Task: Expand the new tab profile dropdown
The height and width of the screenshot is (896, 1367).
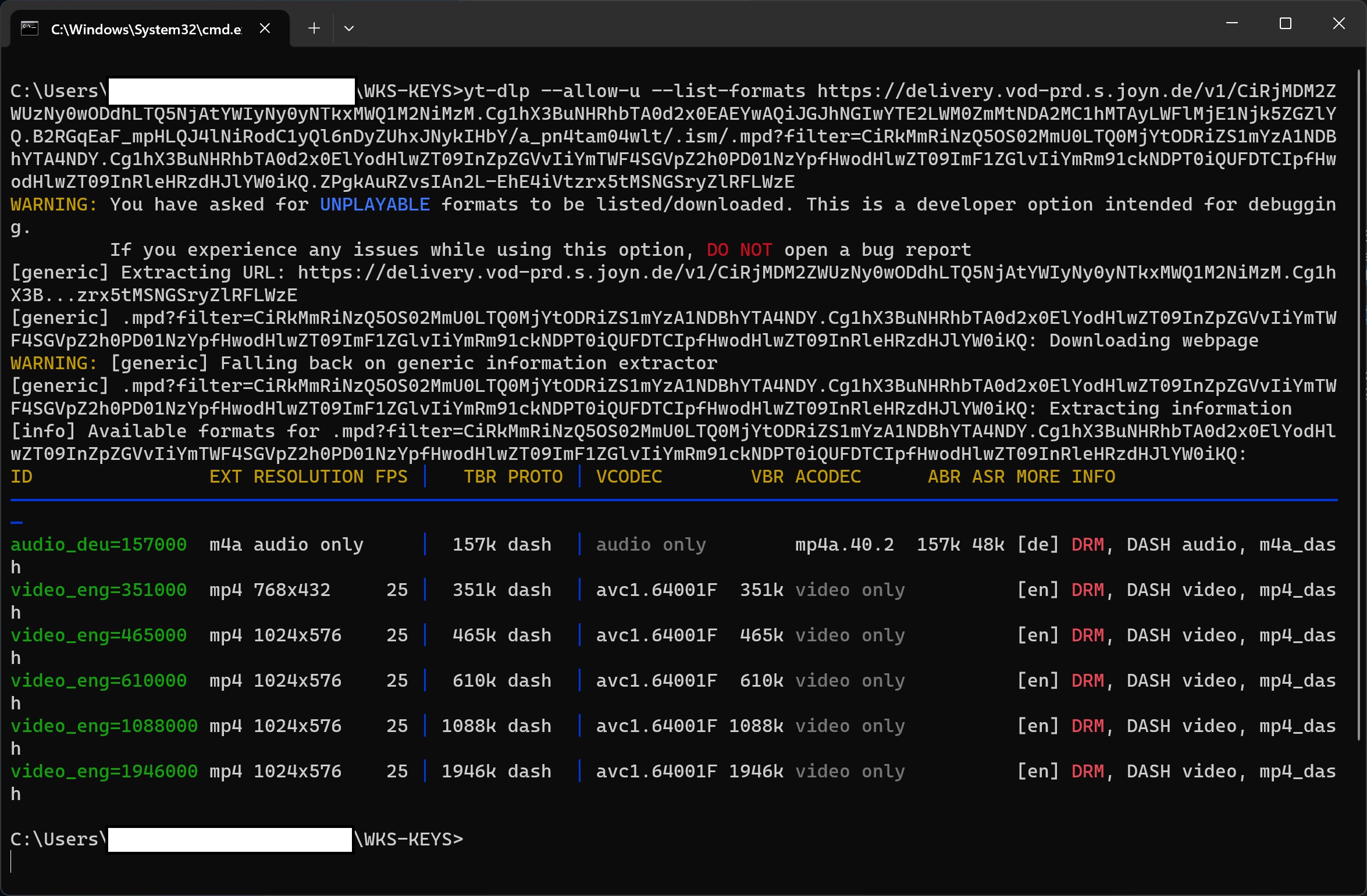Action: [349, 28]
